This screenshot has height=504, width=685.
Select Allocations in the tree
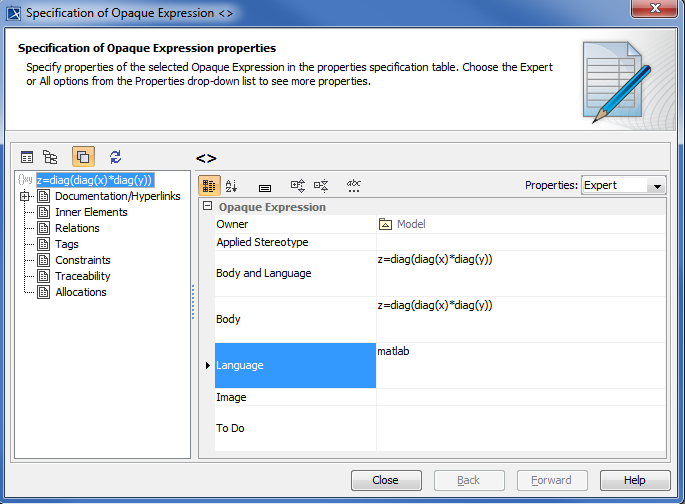[x=80, y=292]
